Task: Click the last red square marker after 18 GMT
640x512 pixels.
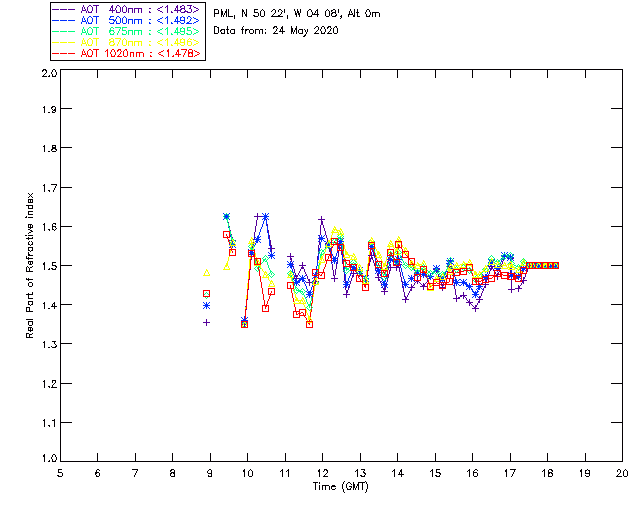Action: (556, 265)
